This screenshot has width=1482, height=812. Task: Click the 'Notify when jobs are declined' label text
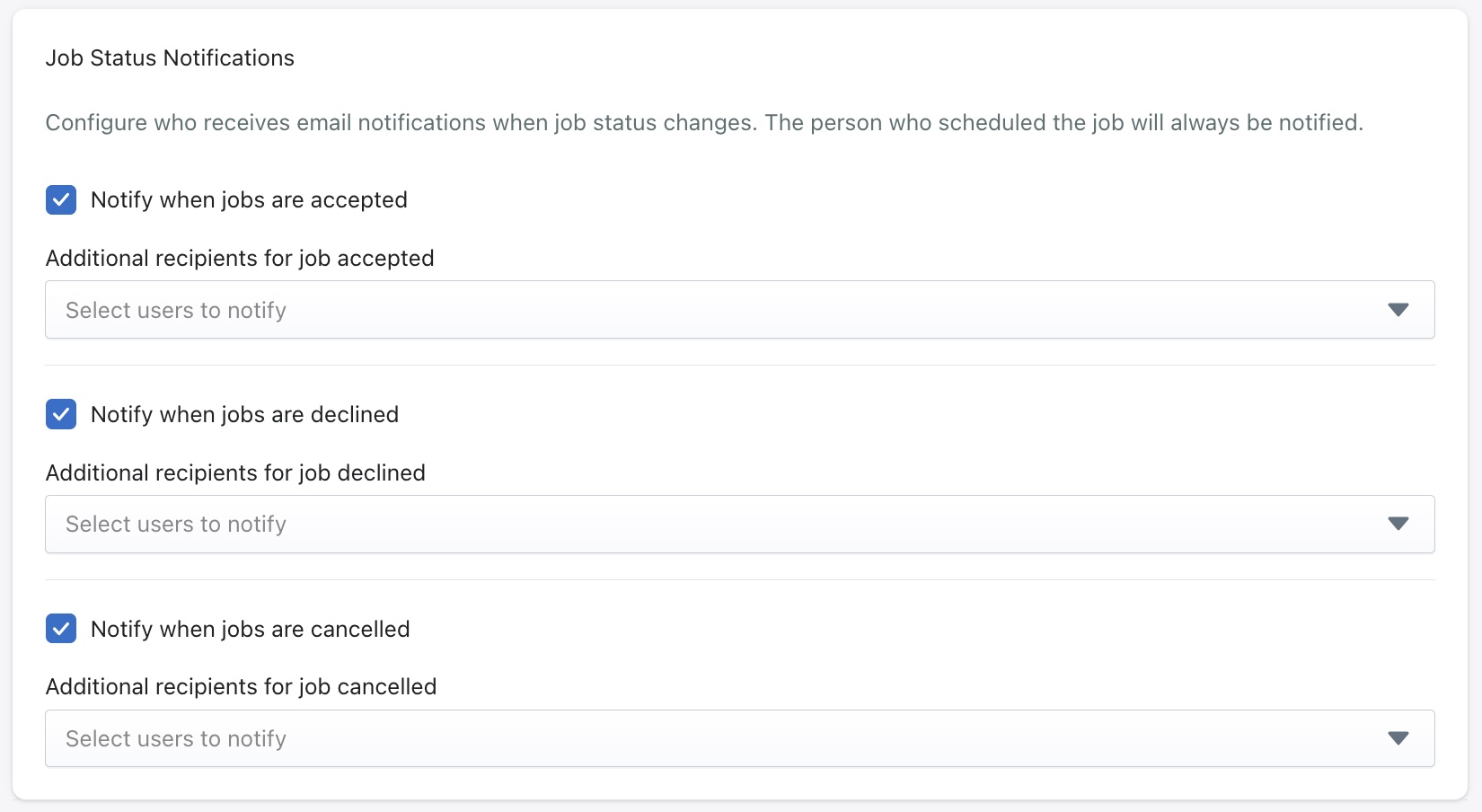tap(244, 414)
